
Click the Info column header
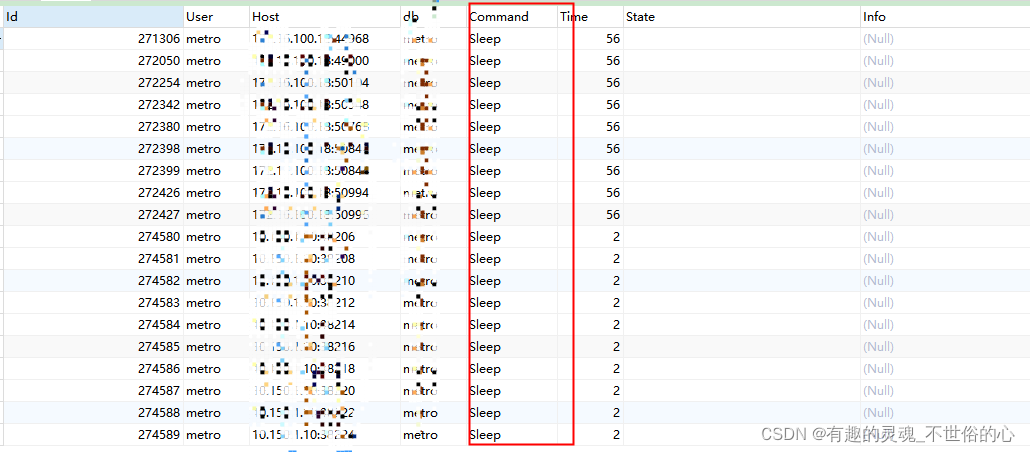945,17
